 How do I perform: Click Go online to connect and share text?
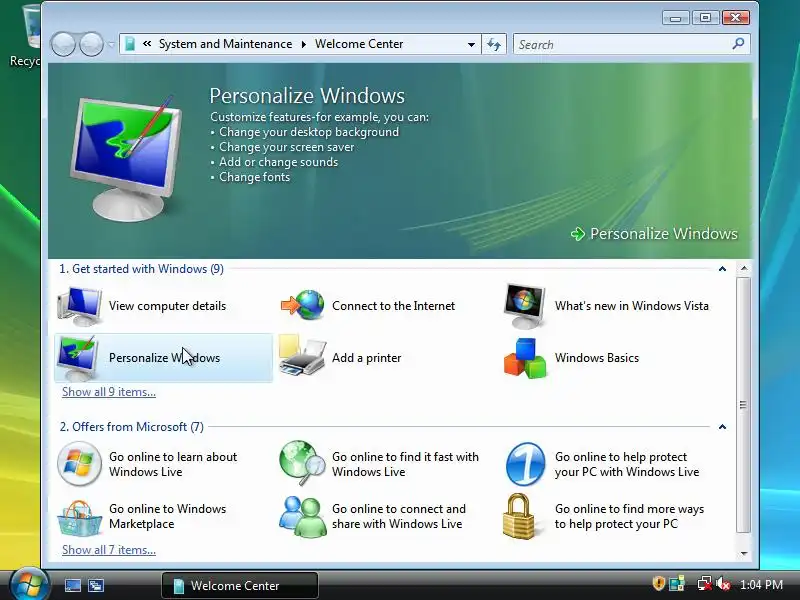[399, 516]
